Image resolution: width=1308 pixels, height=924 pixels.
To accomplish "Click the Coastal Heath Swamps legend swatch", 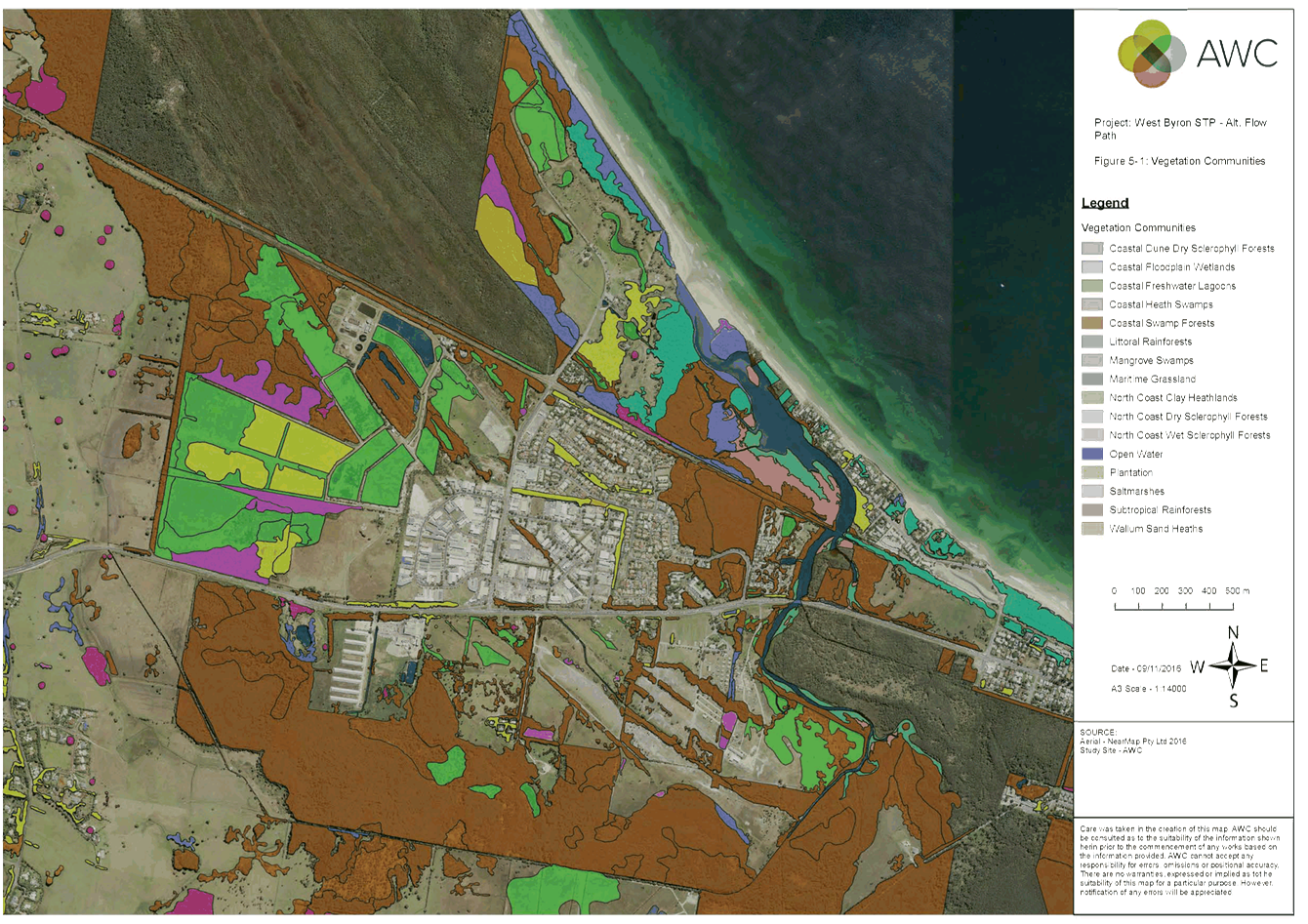I will tap(1092, 304).
